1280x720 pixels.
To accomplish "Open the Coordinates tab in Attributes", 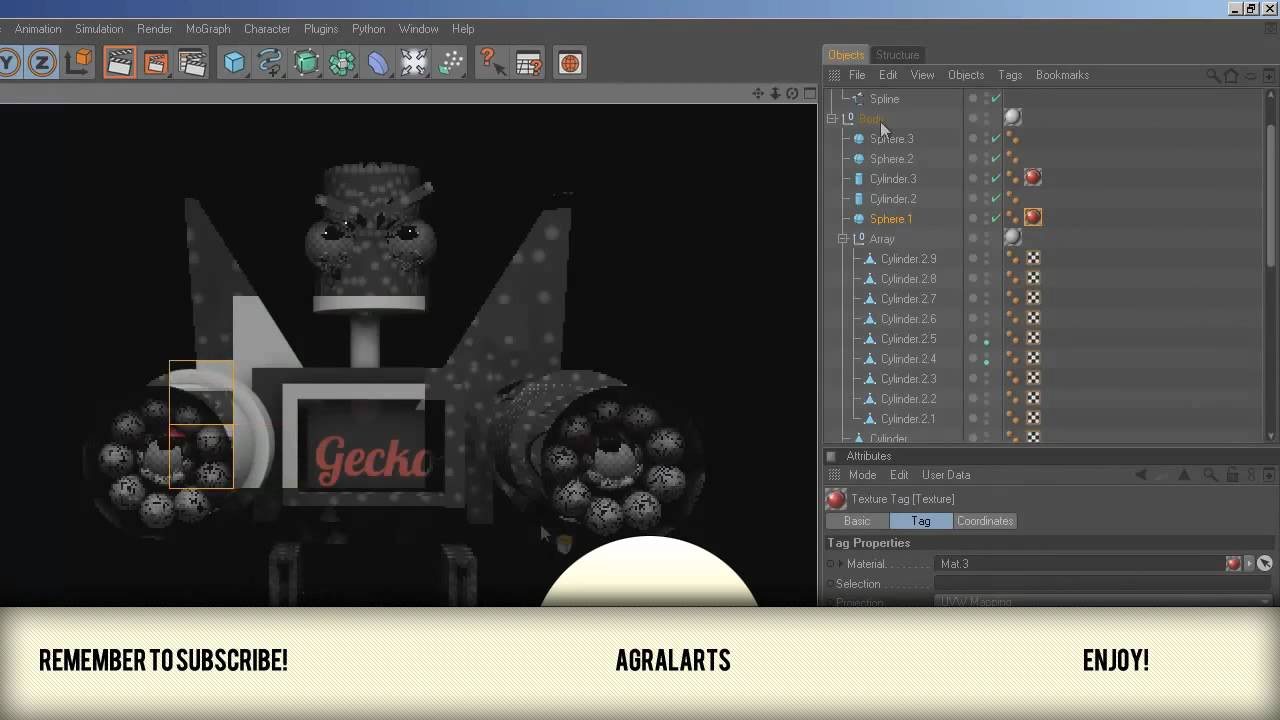I will 985,521.
